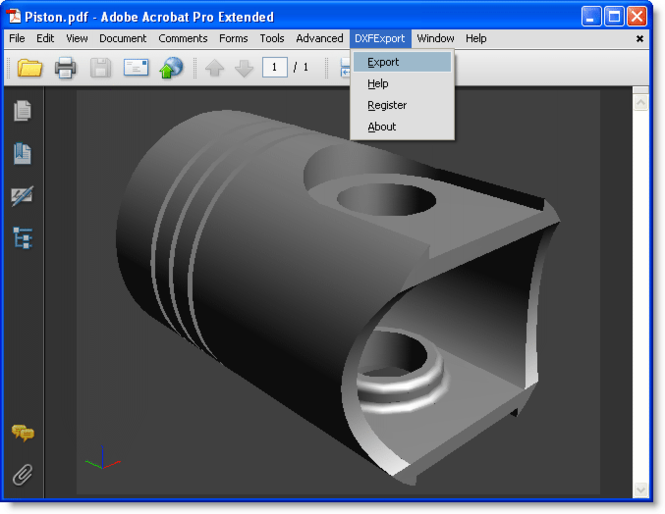This screenshot has height=514, width=665.
Task: Minimize the Acrobat window
Action: click(x=591, y=17)
